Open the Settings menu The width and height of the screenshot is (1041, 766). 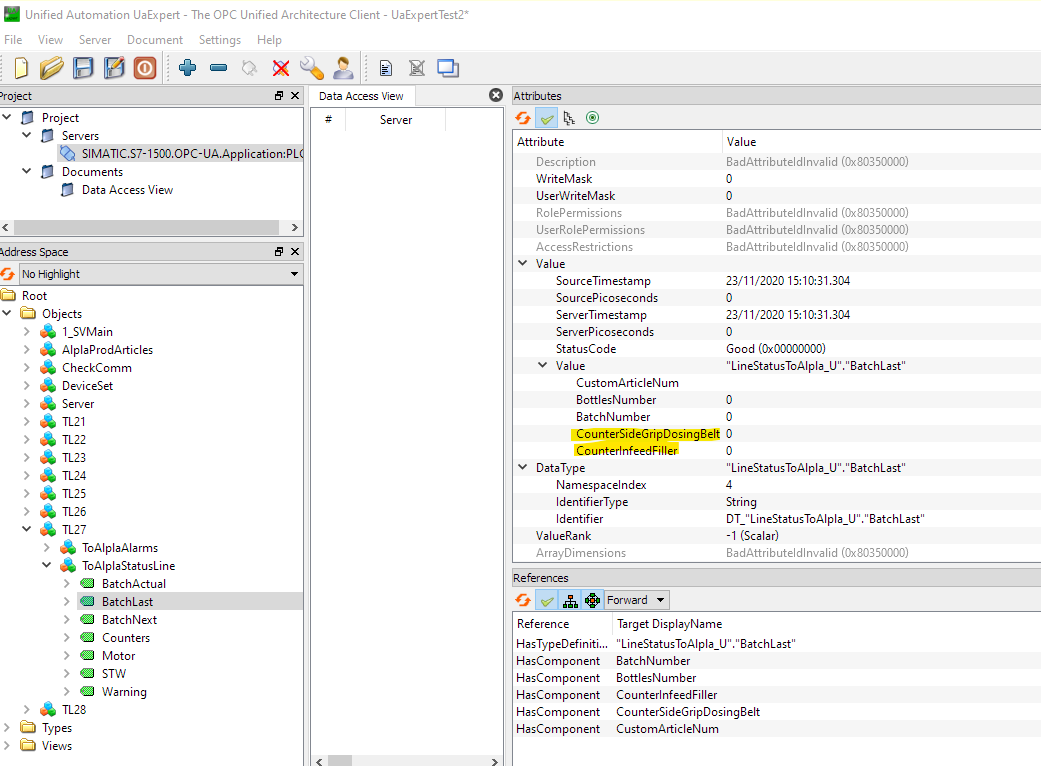tap(220, 40)
